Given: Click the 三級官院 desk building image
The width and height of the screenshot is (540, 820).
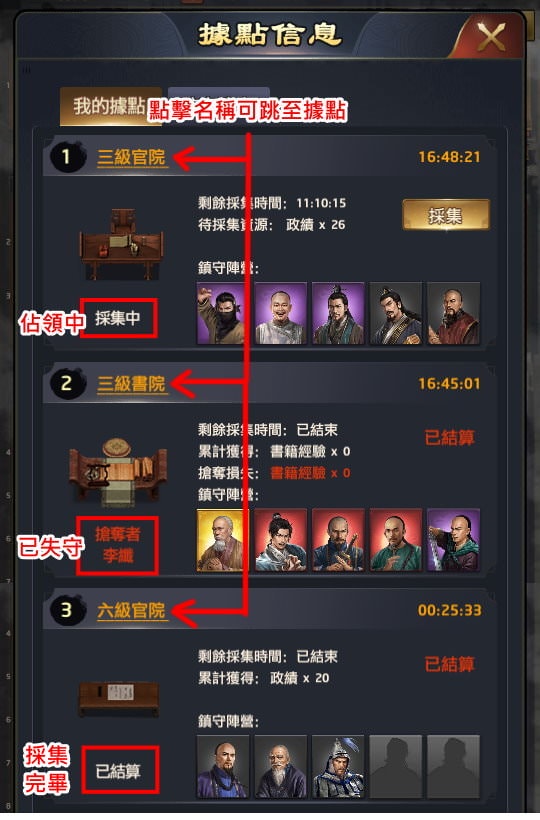Looking at the screenshot, I should 121,243.
